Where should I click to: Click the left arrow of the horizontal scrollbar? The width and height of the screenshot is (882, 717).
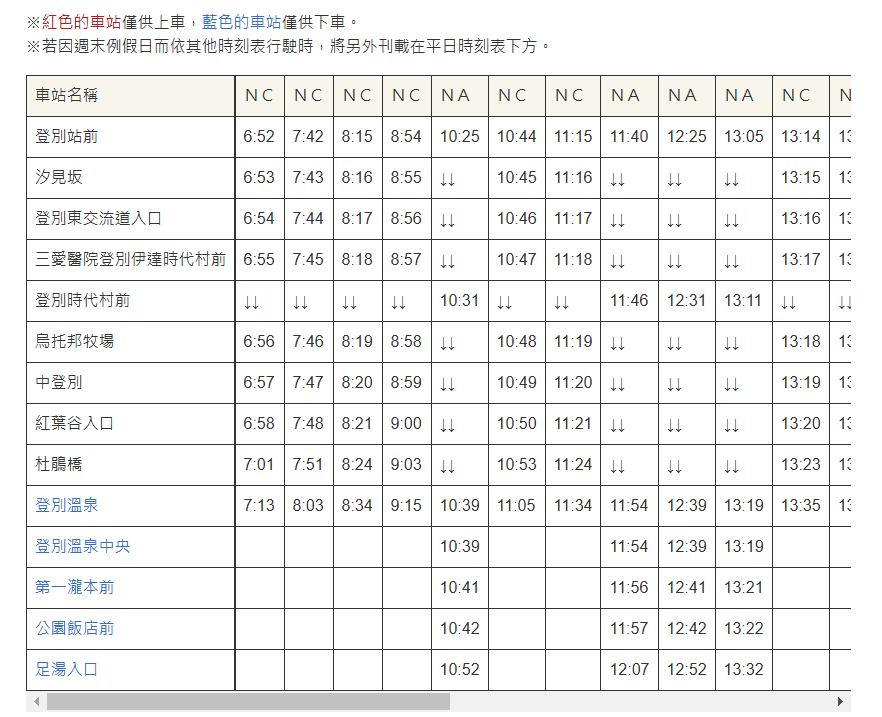tap(36, 702)
